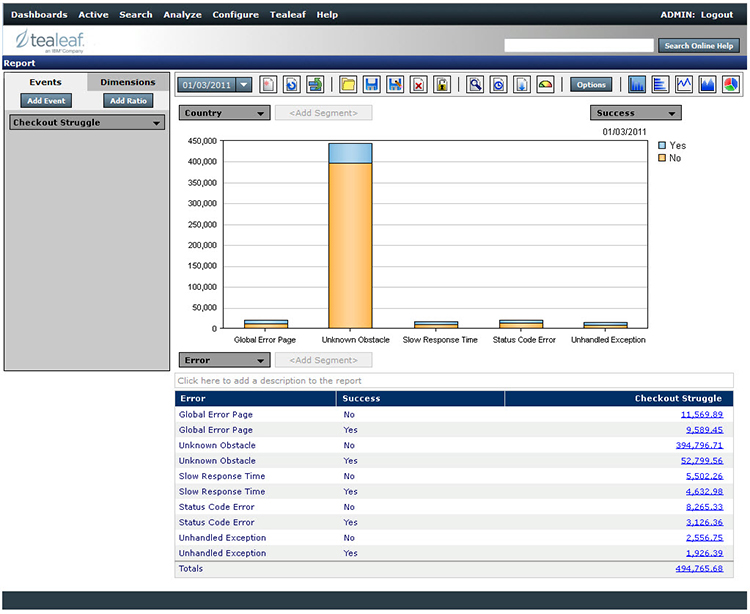
Task: Open the 394,796.71 Unknown Obstacle value link
Action: (x=699, y=445)
